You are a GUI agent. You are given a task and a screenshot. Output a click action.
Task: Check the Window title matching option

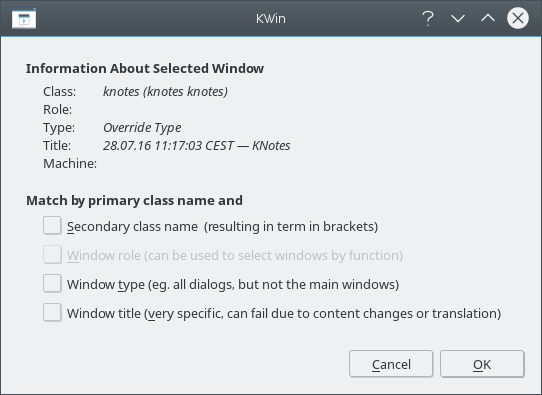click(x=52, y=312)
